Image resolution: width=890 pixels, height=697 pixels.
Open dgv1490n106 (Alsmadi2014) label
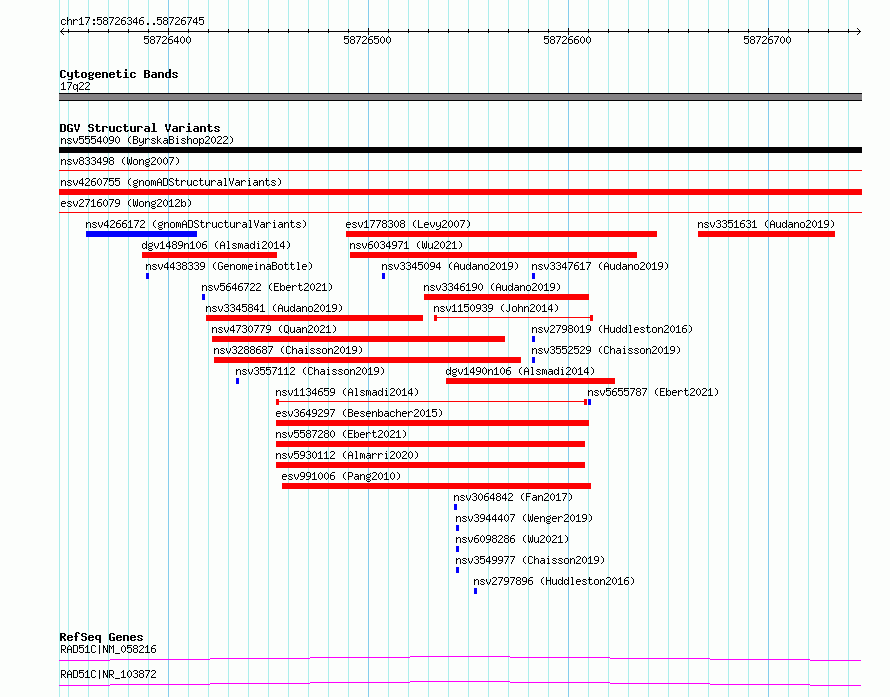click(520, 371)
